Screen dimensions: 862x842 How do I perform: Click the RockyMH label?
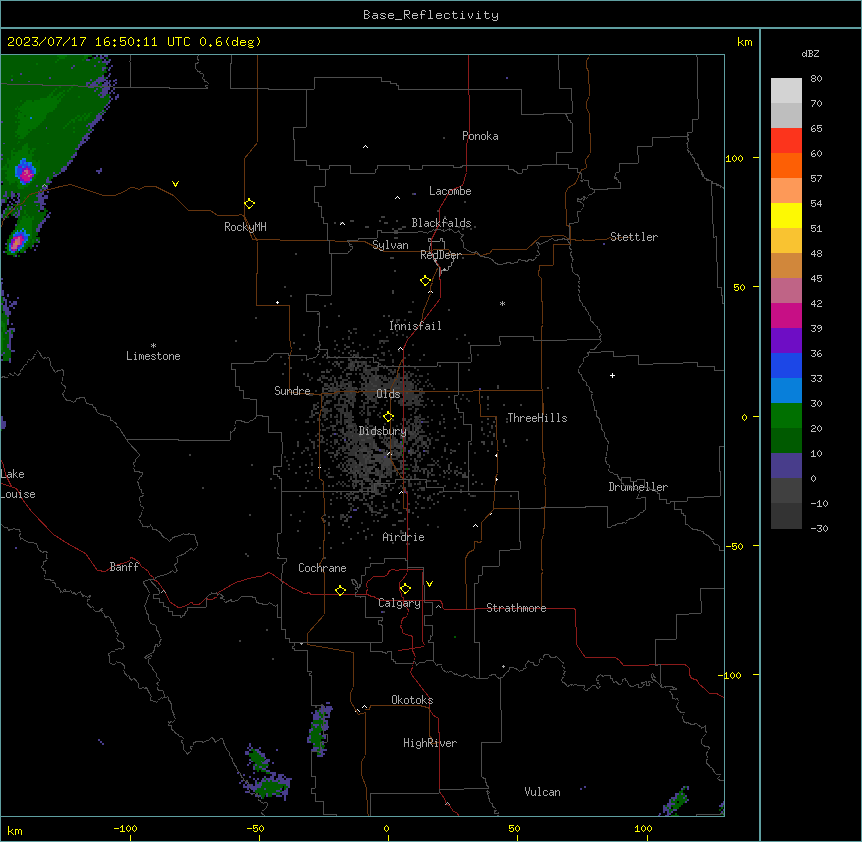pos(245,227)
